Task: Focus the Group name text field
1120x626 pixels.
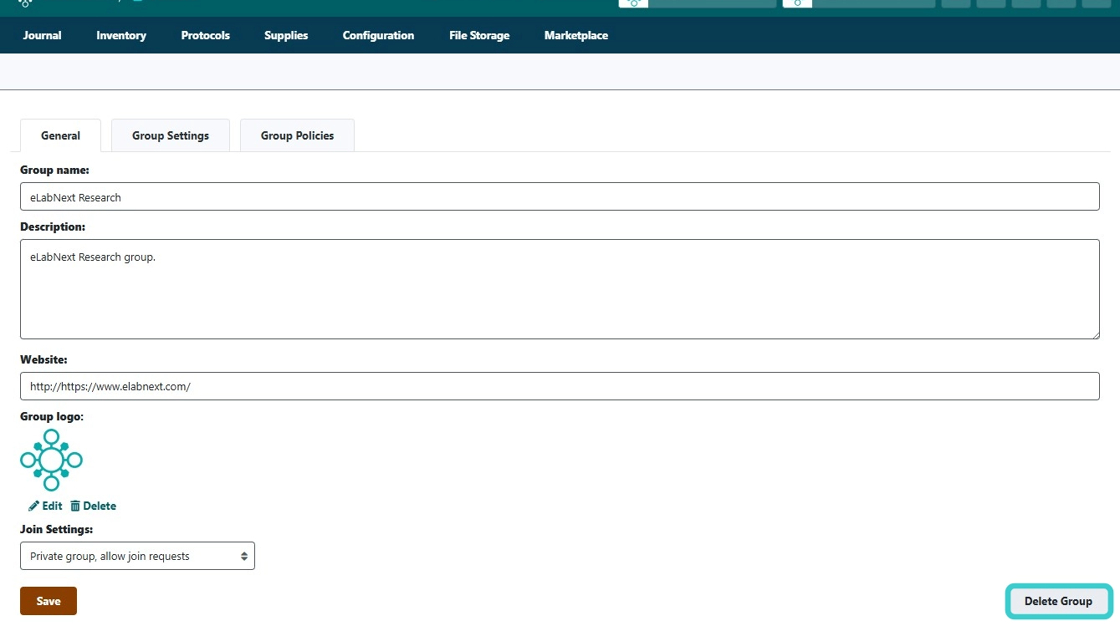Action: pos(559,197)
